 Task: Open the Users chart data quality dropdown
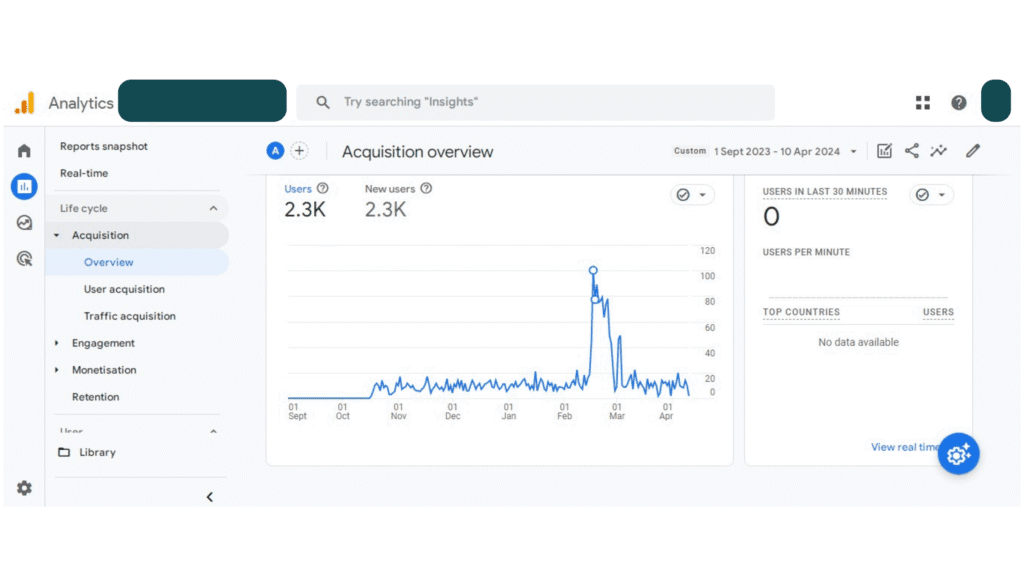coord(691,195)
